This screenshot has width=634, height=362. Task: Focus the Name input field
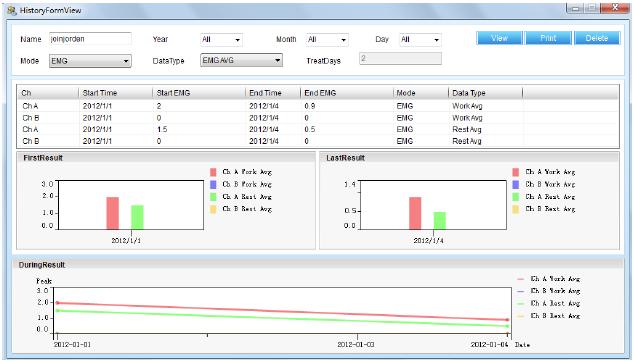coord(90,39)
